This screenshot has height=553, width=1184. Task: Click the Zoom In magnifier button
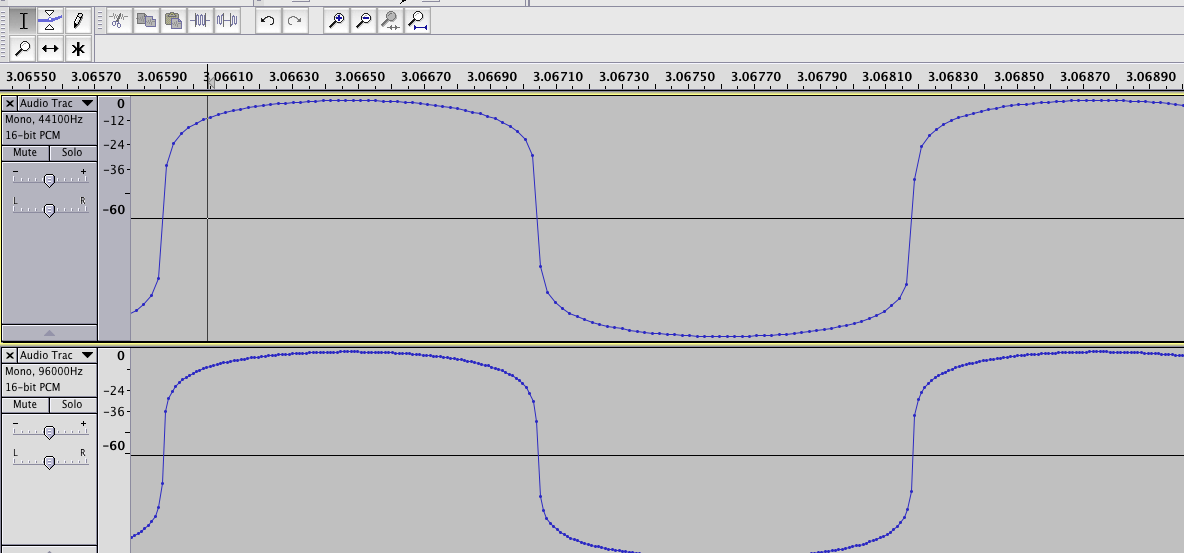point(337,20)
